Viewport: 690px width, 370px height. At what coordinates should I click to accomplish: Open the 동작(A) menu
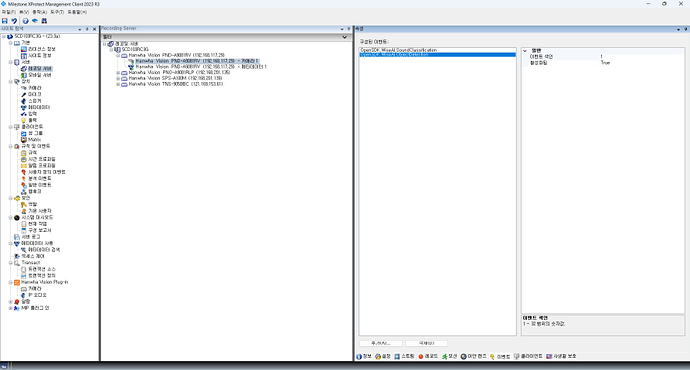[40, 12]
